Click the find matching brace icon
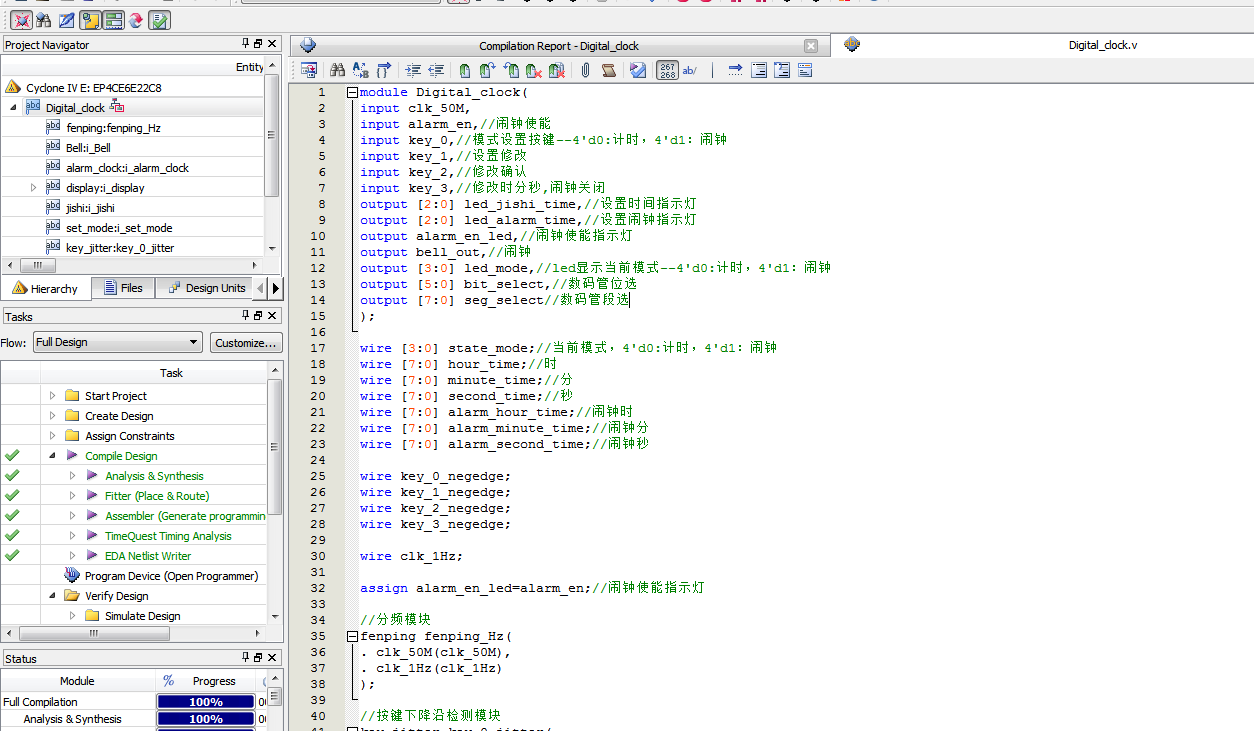The image size is (1254, 731). click(384, 70)
